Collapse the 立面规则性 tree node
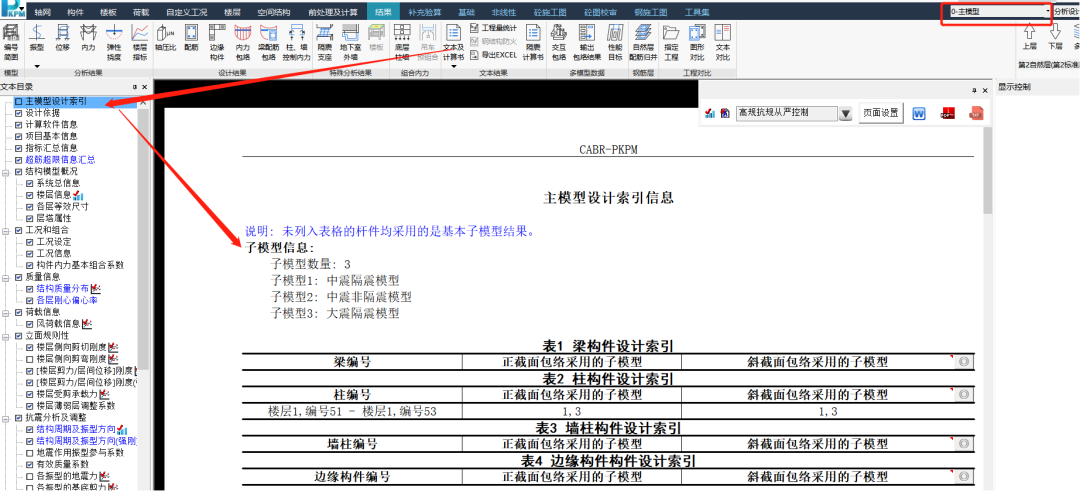The image size is (1080, 491). (6, 335)
